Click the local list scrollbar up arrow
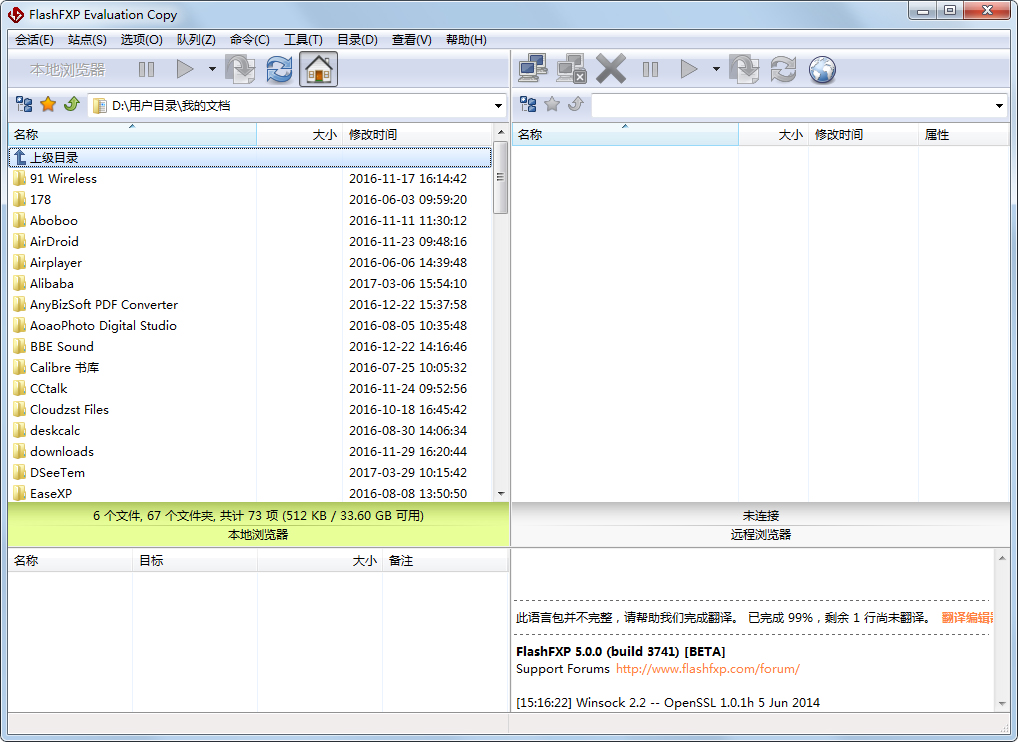Image resolution: width=1018 pixels, height=742 pixels. (x=501, y=132)
